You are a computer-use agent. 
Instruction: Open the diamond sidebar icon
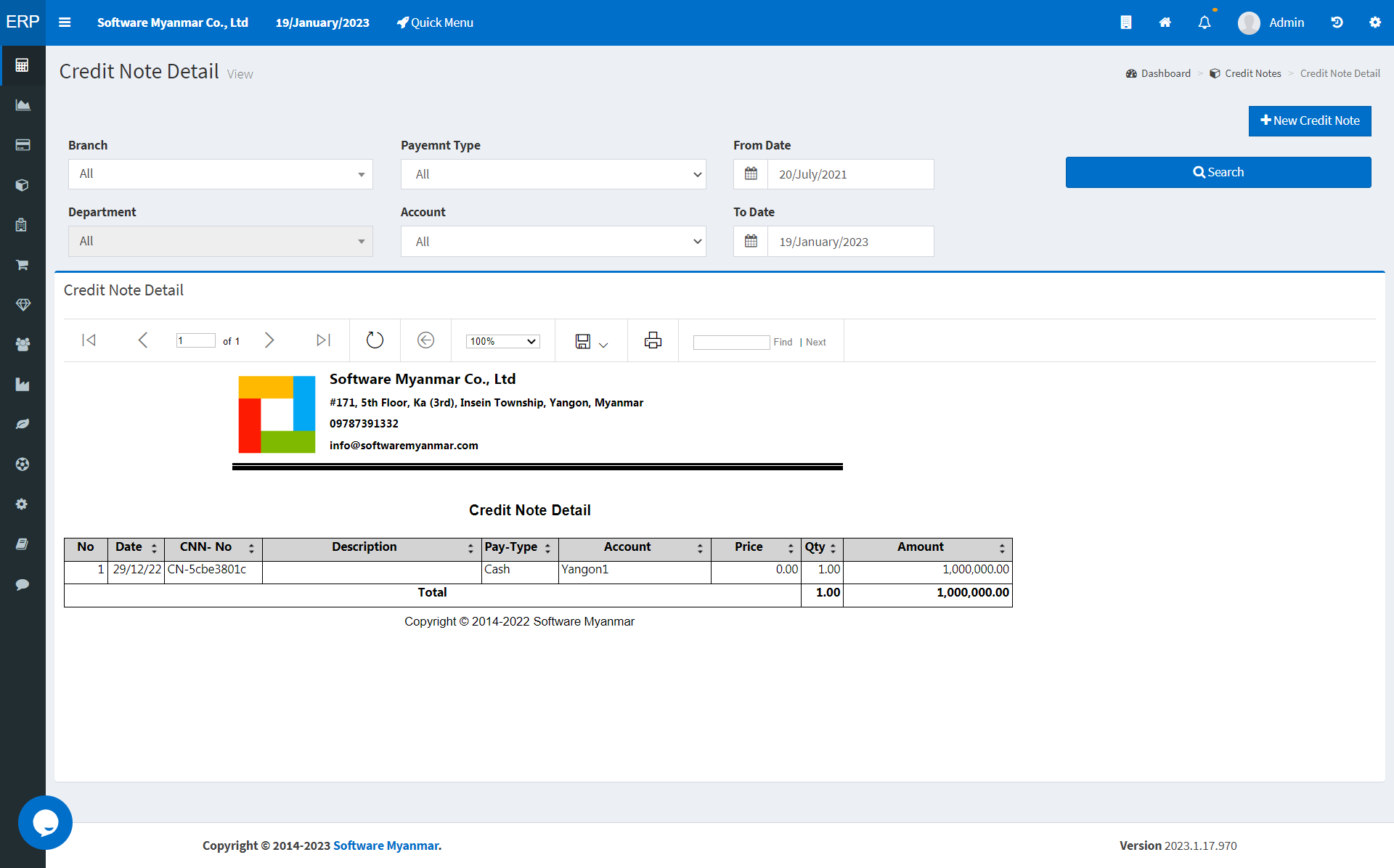coord(23,305)
